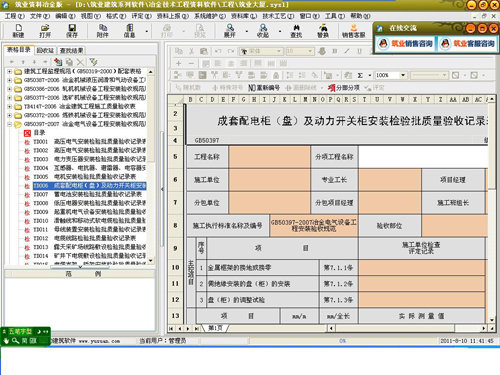Click the 筑业销售咨询 chat button

point(405,43)
